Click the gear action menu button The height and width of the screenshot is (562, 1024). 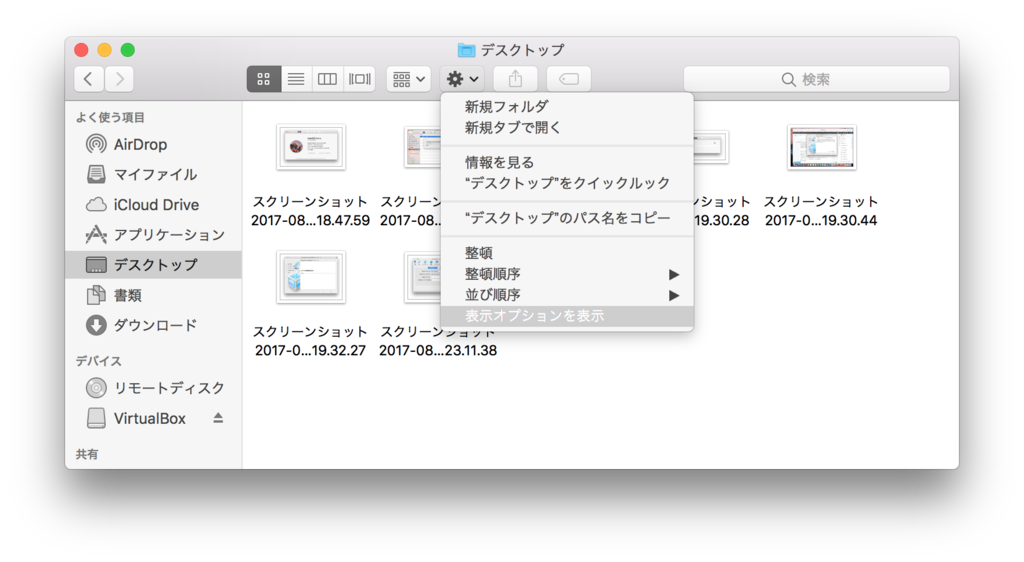[462, 79]
